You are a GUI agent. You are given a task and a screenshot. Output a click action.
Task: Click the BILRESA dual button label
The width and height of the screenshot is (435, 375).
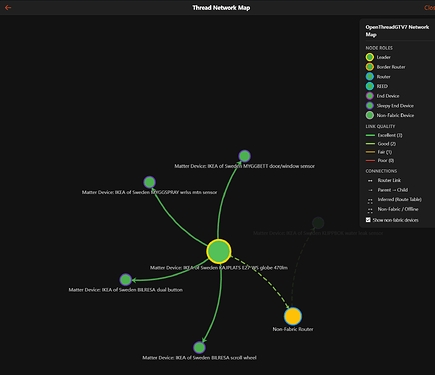pyautogui.click(x=126, y=290)
